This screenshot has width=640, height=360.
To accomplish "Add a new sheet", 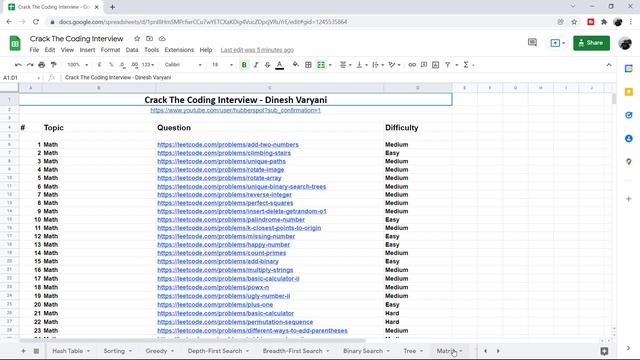I will (23, 351).
